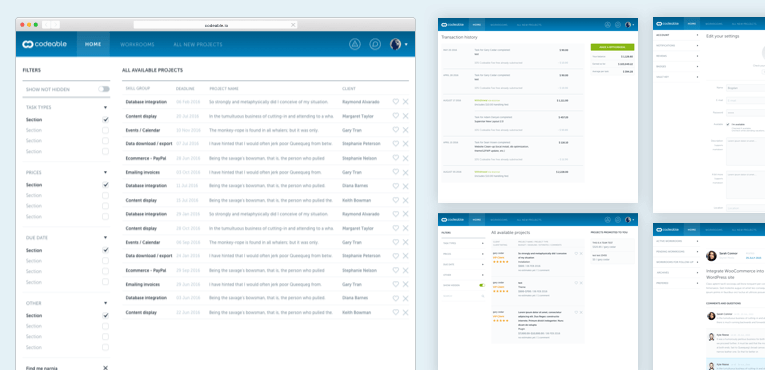
Task: Hide the Events / Calendar project due 10 Nov 2016
Action: (405, 130)
